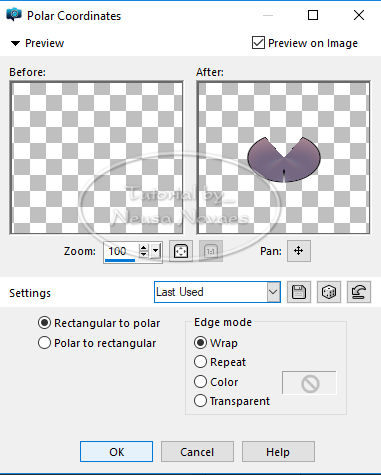Collapse the Preview section triangle
381x475 pixels.
(15, 43)
